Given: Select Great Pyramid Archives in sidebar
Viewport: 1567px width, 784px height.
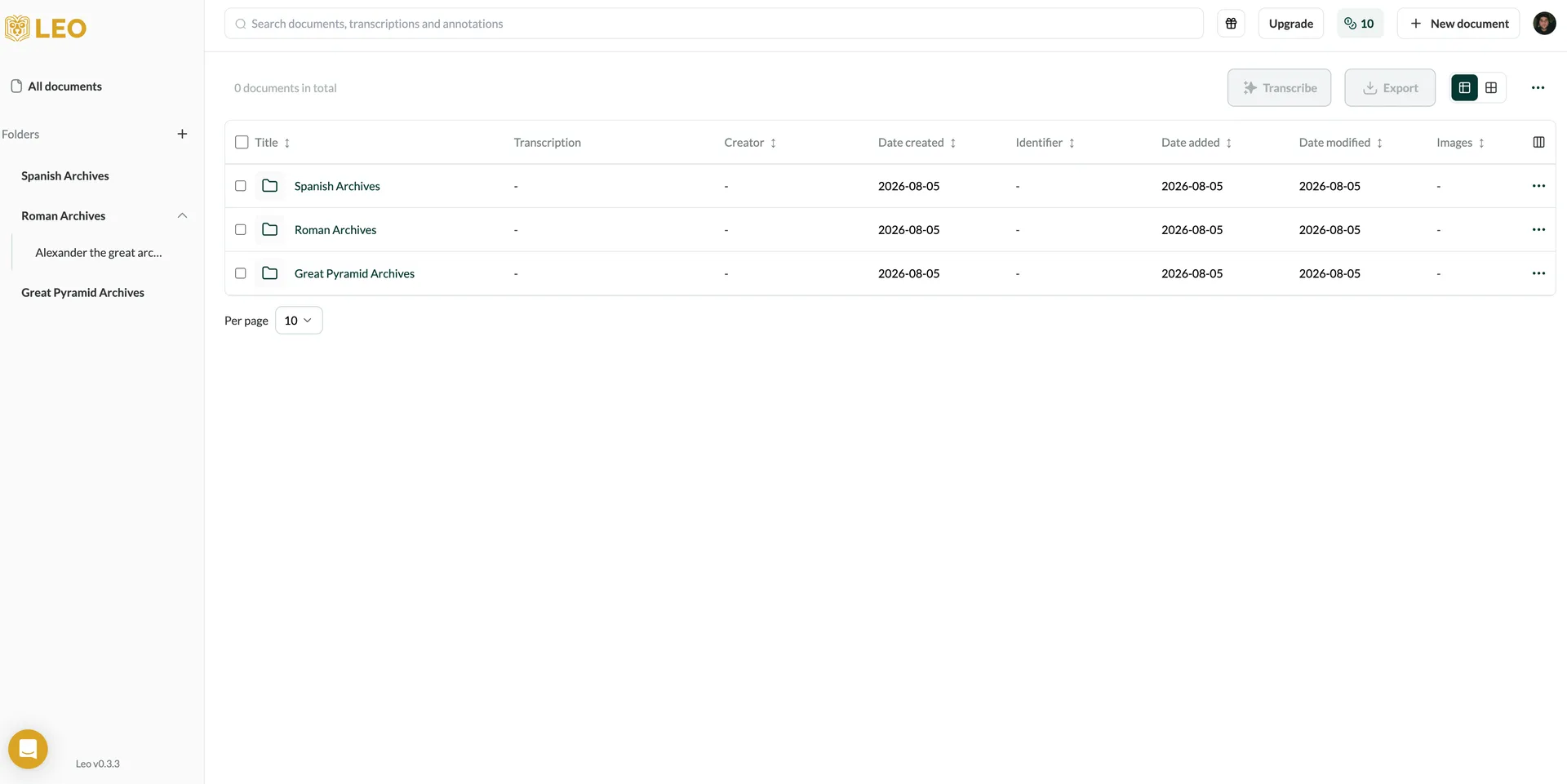Looking at the screenshot, I should pos(82,293).
